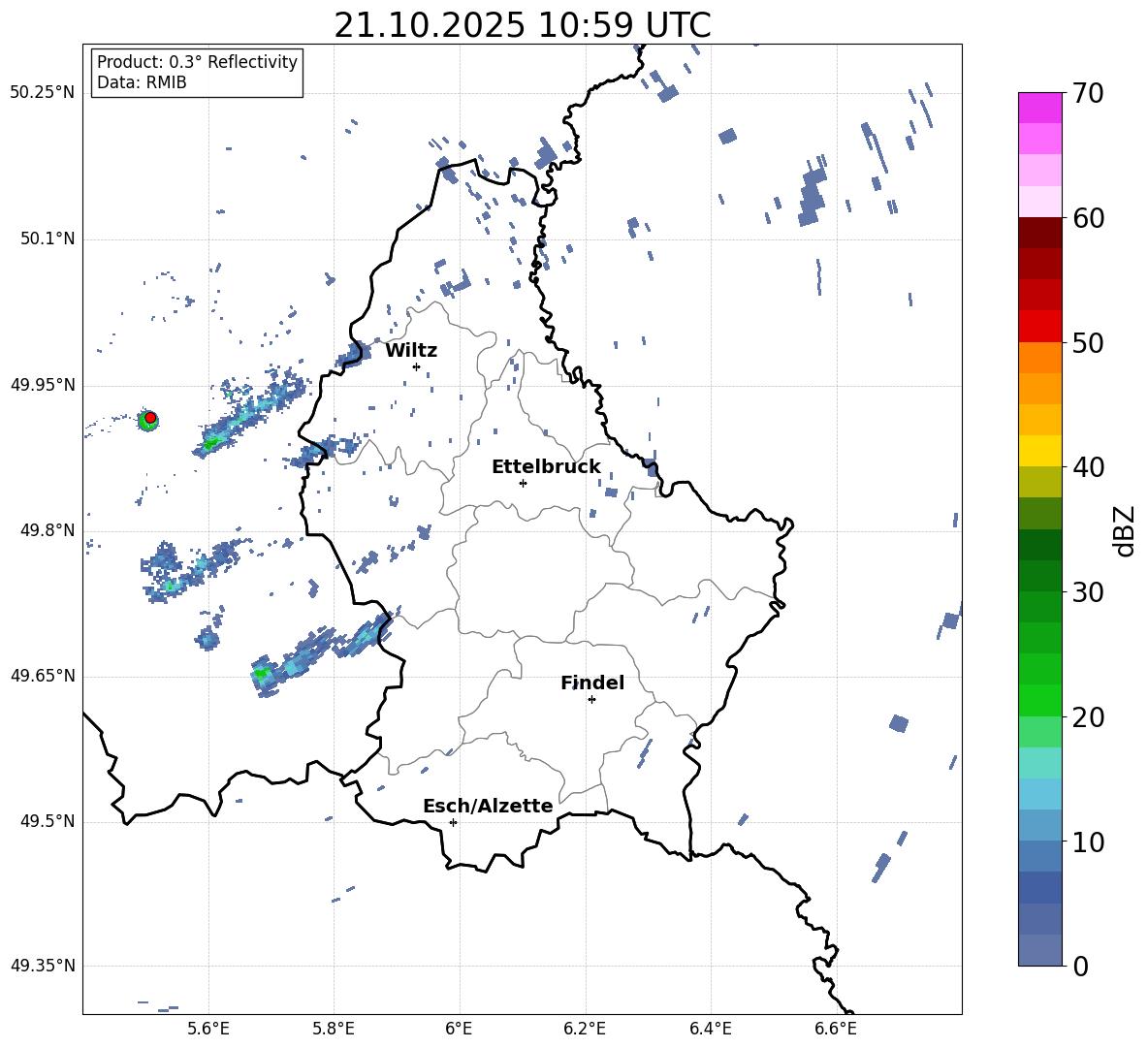This screenshot has width=1148, height=1048.
Task: Click the 'Data: RMIB' label
Action: (x=142, y=82)
